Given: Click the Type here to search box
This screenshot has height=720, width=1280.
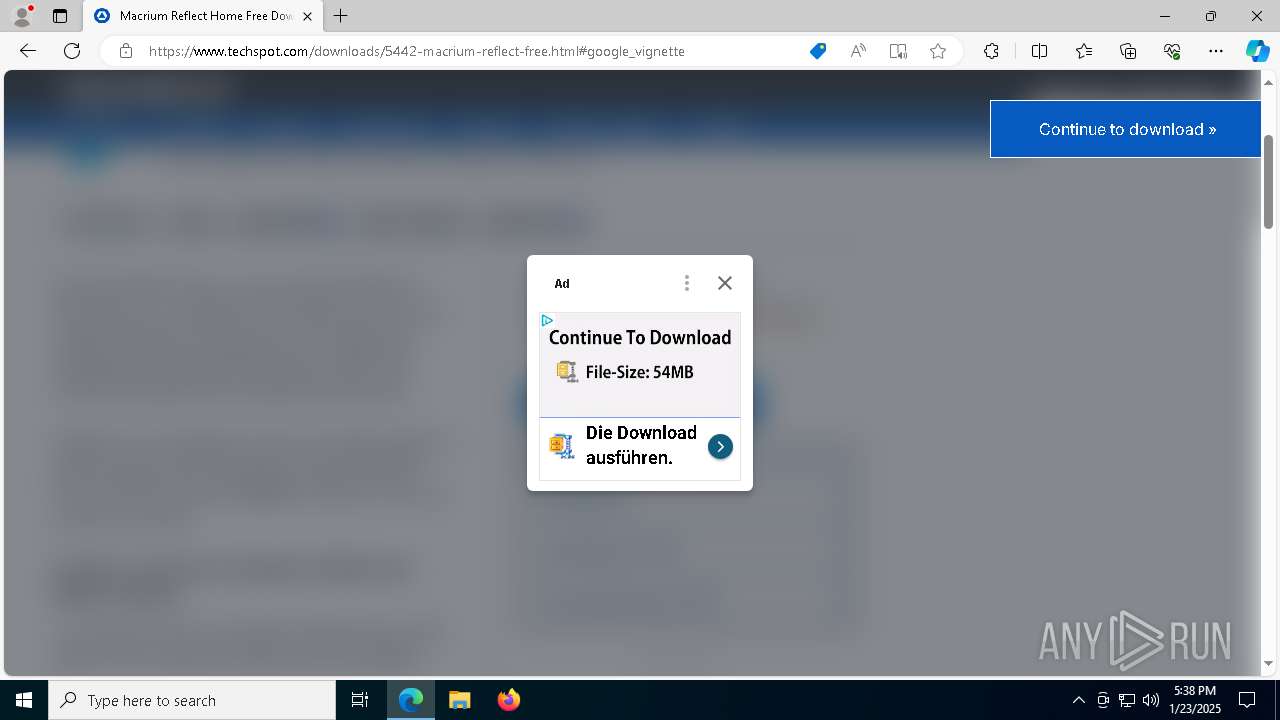Looking at the screenshot, I should tap(192, 700).
